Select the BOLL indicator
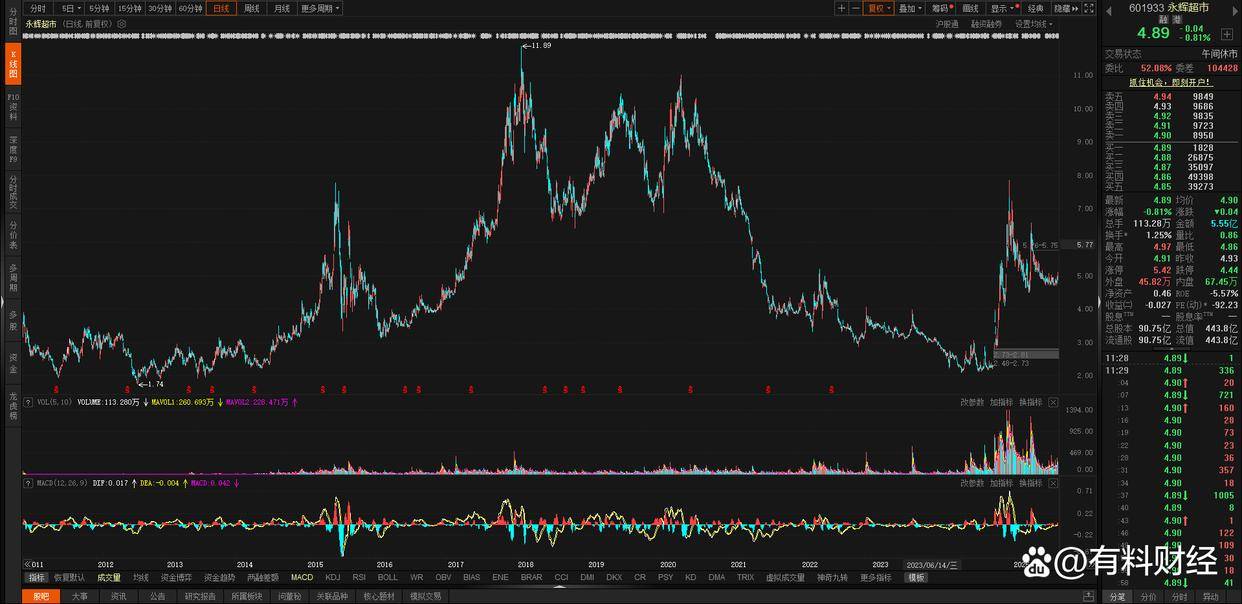1242x604 pixels. click(387, 578)
